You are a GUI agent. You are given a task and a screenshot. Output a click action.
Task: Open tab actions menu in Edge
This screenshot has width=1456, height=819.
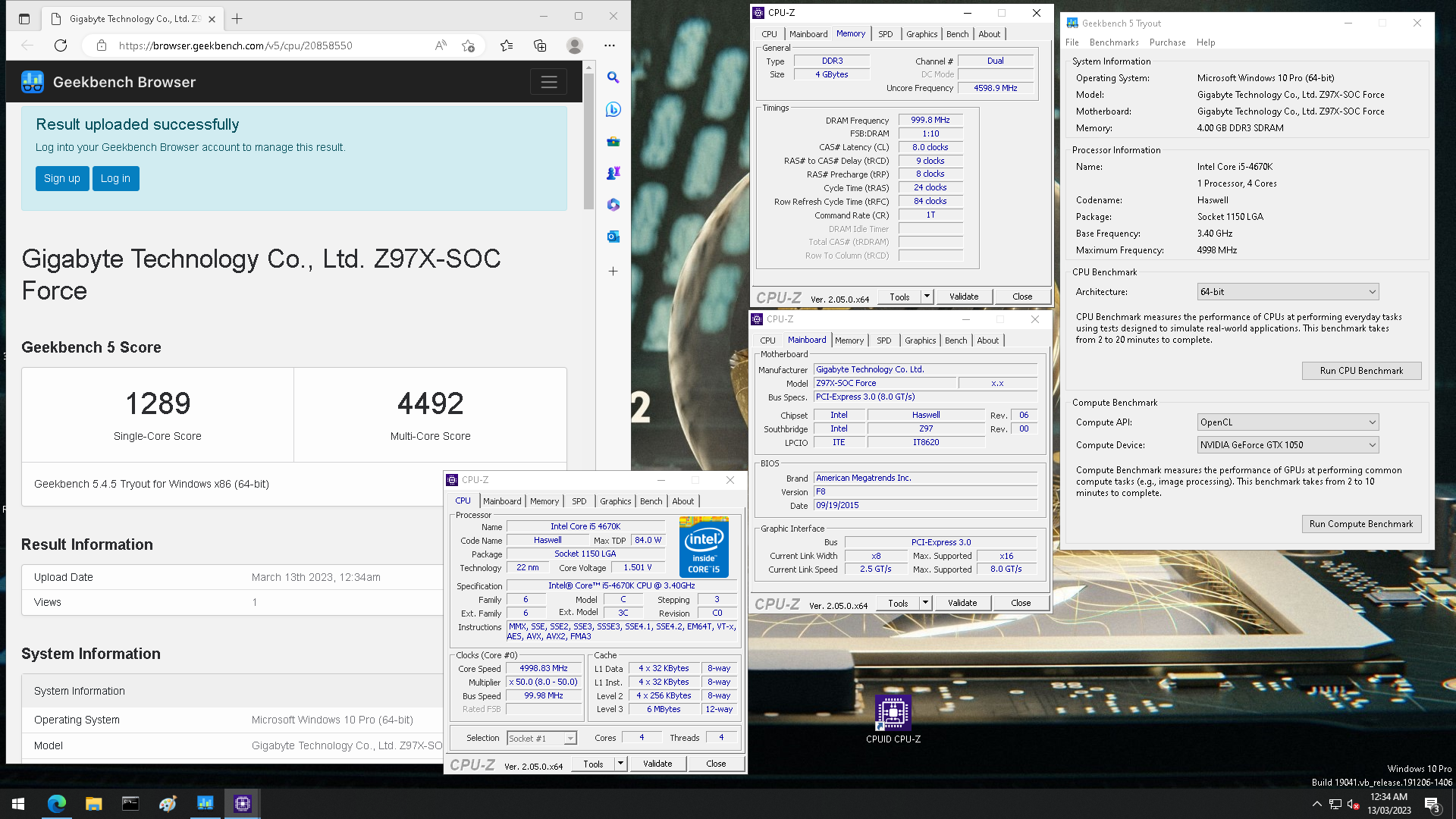24,19
